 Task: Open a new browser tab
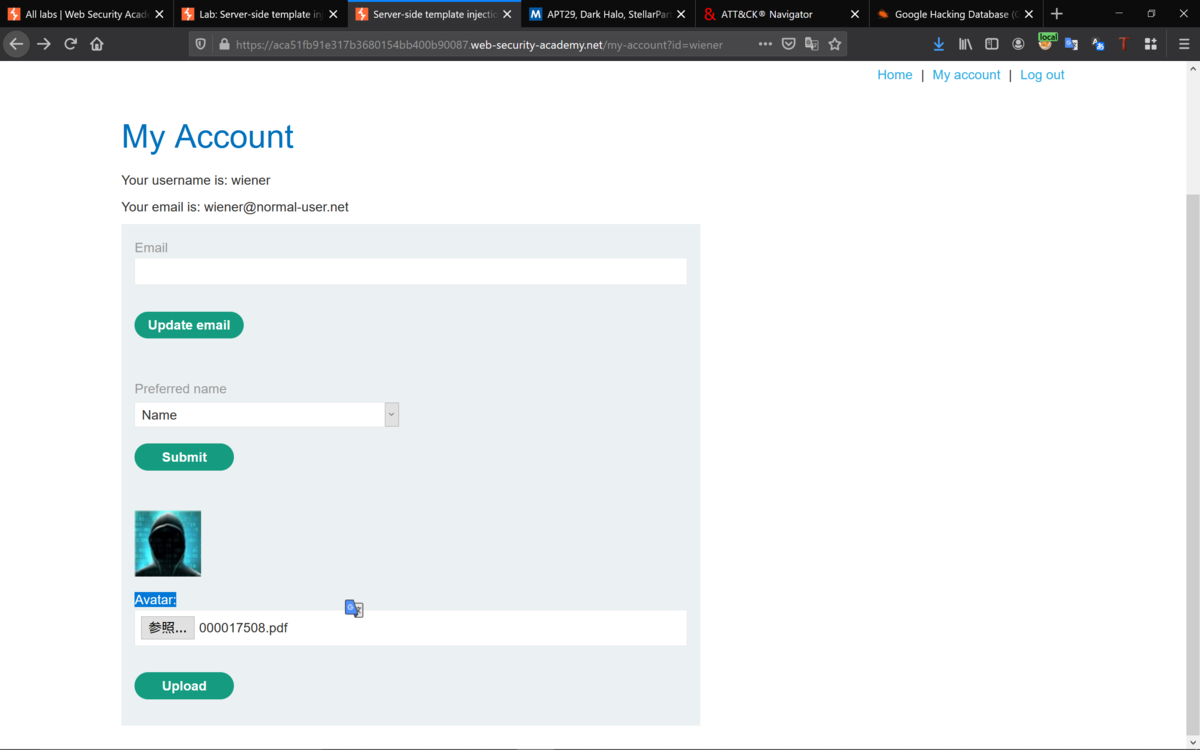[1056, 14]
